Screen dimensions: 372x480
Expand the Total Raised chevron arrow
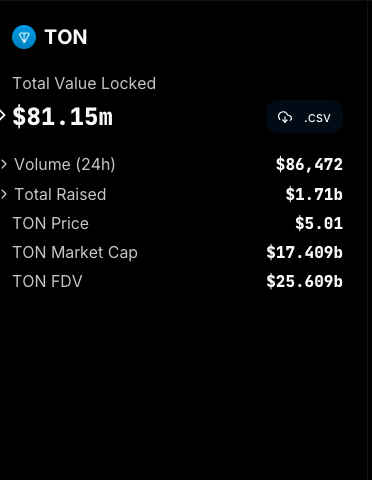(4, 194)
